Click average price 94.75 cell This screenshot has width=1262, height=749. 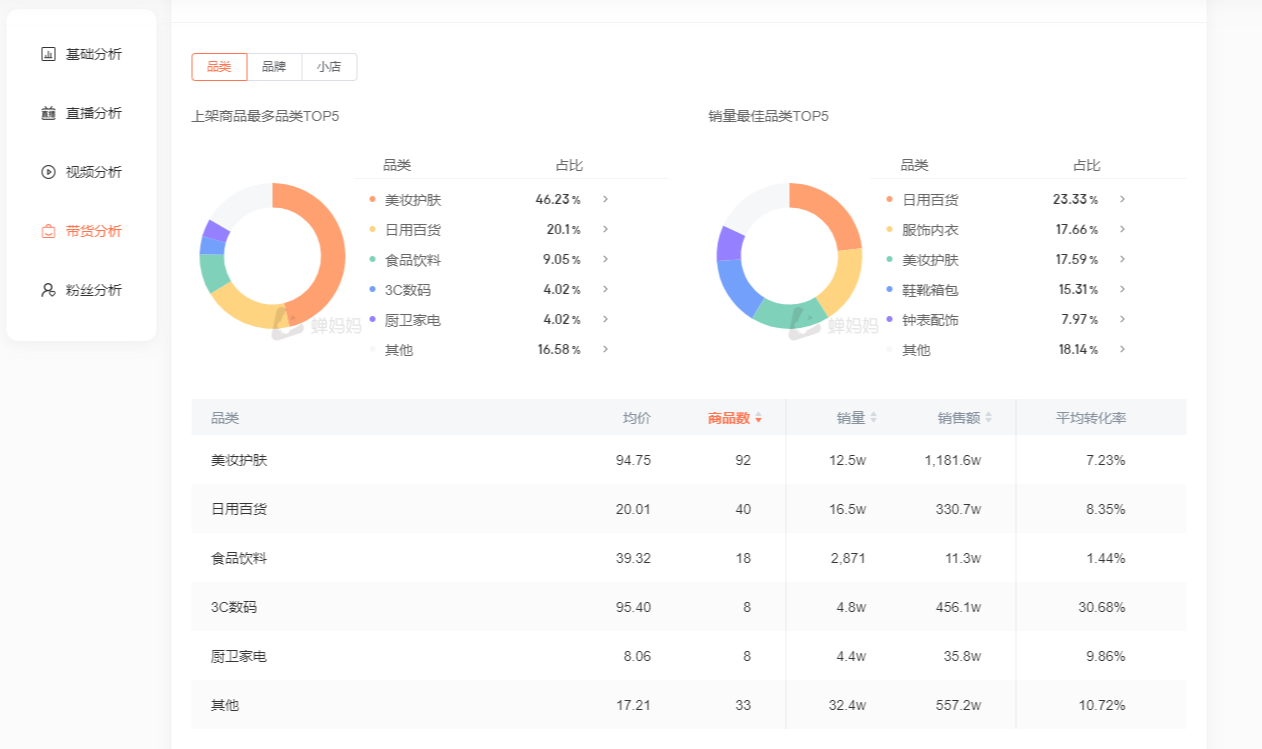(x=633, y=460)
